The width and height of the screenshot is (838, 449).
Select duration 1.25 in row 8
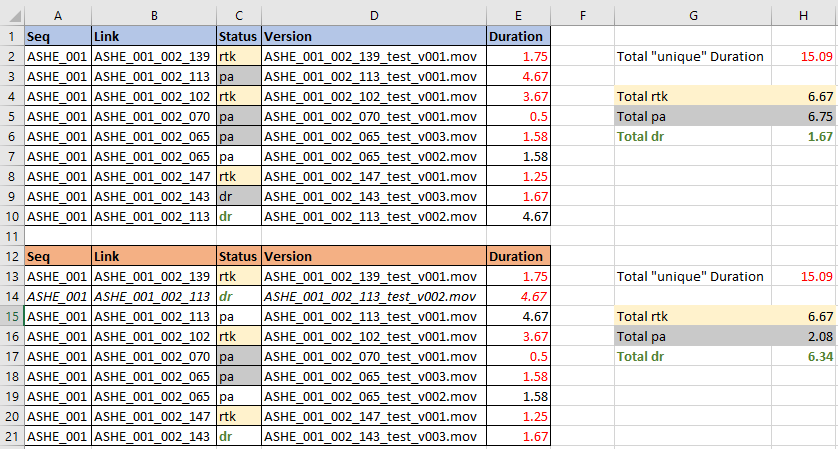[x=518, y=176]
